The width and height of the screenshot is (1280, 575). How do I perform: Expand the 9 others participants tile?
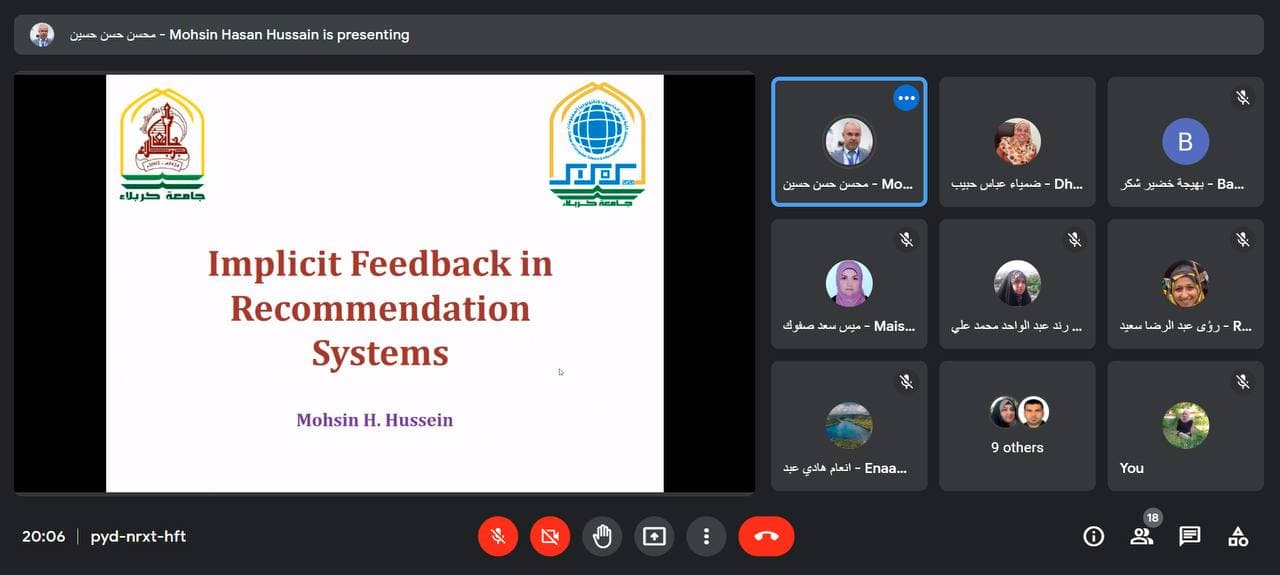(1017, 425)
